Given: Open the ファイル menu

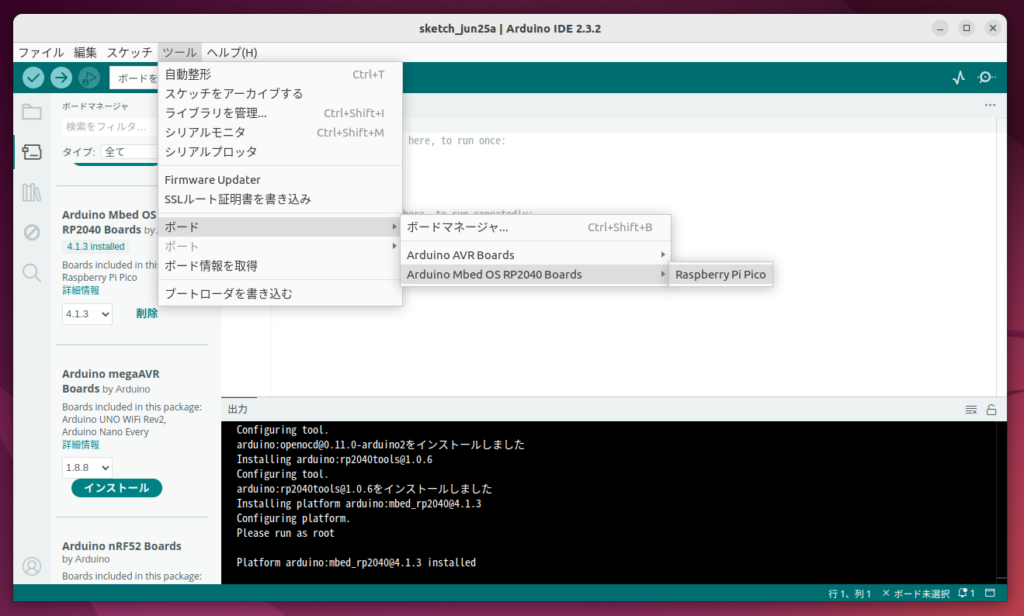Looking at the screenshot, I should tap(40, 52).
